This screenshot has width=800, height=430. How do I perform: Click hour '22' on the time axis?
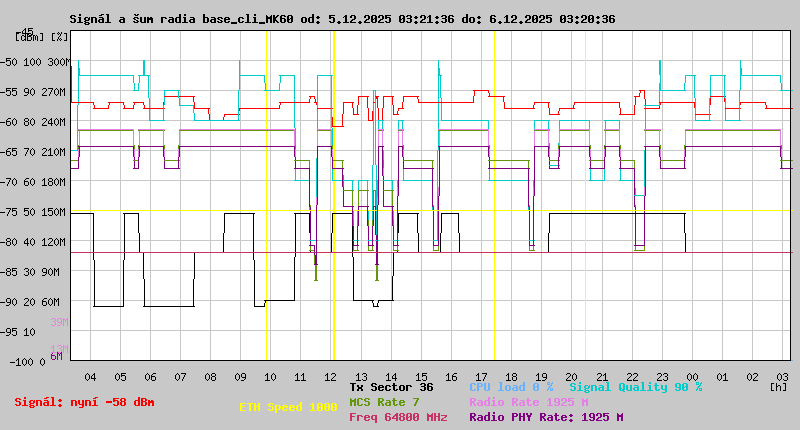[x=632, y=376]
